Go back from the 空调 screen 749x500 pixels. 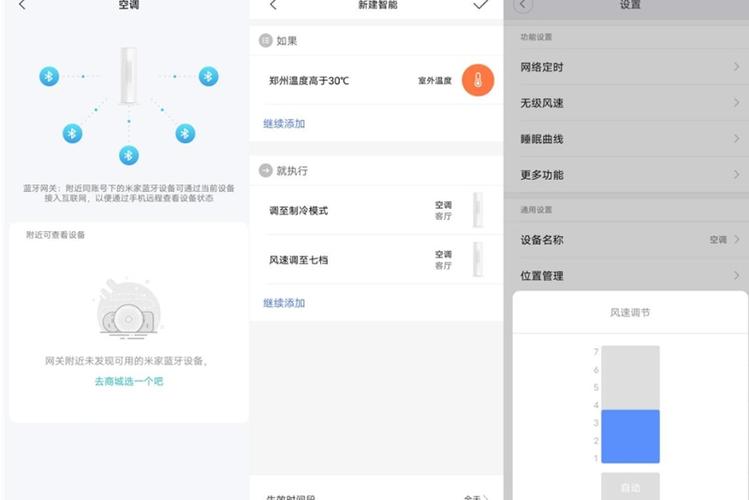tap(22, 5)
